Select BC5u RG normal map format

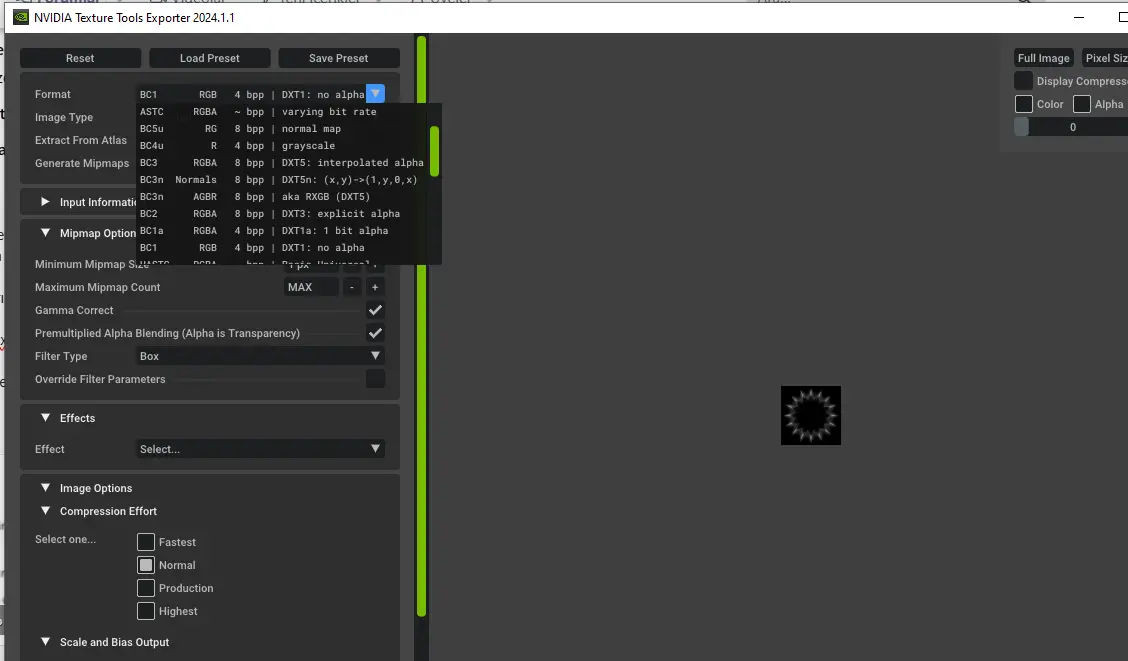[x=281, y=129]
